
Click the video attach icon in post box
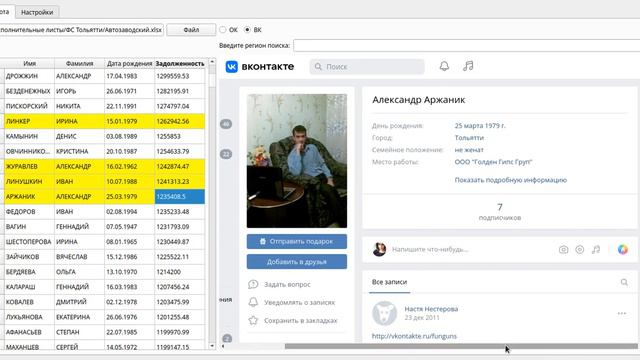coord(580,249)
